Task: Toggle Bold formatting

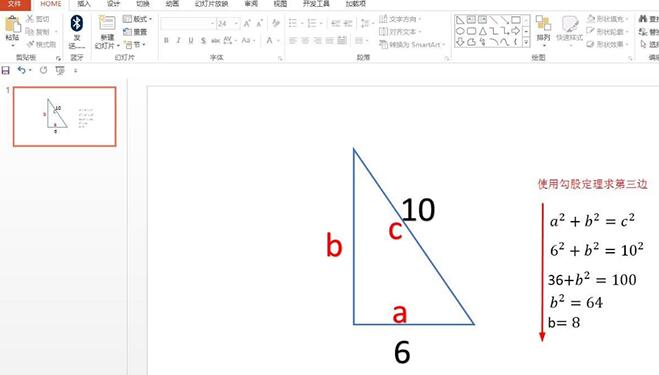Action: (x=166, y=40)
